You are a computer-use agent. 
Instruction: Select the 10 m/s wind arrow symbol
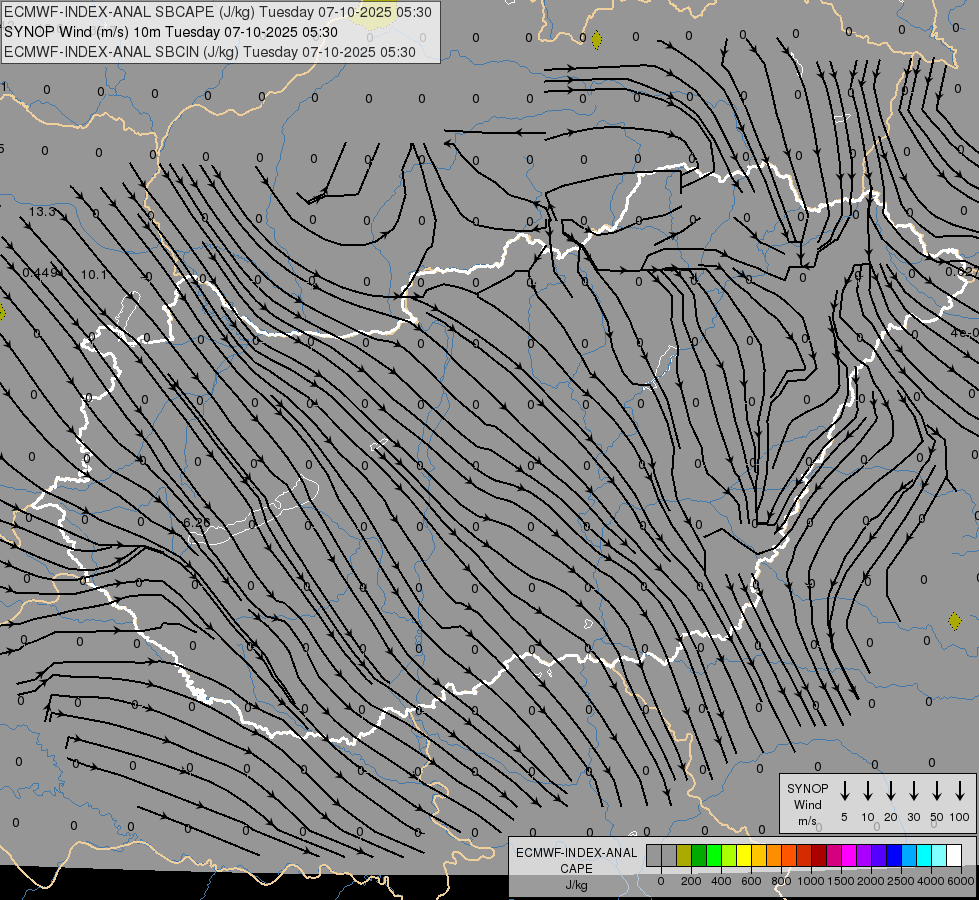click(x=868, y=791)
